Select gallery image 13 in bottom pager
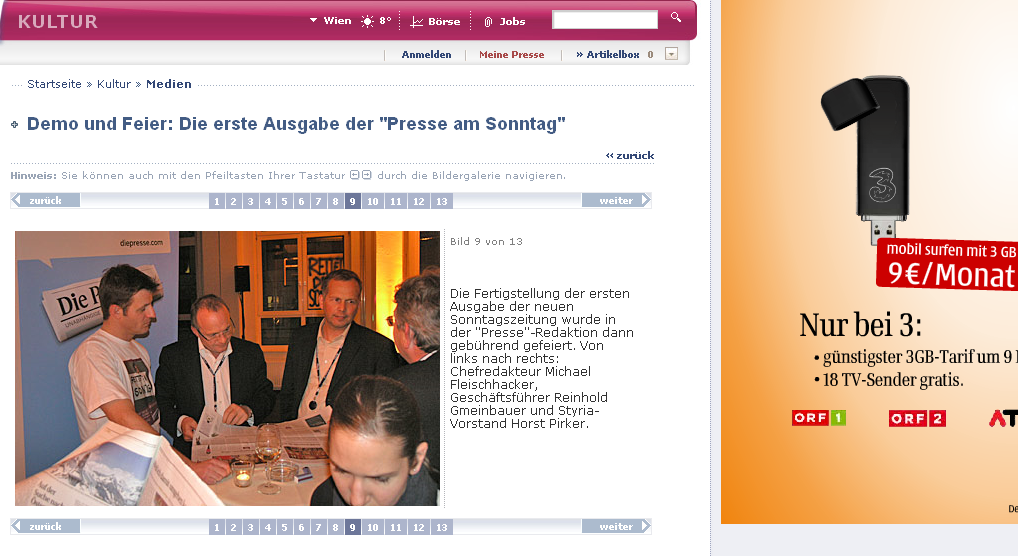The height and width of the screenshot is (556, 1018). pos(441,527)
